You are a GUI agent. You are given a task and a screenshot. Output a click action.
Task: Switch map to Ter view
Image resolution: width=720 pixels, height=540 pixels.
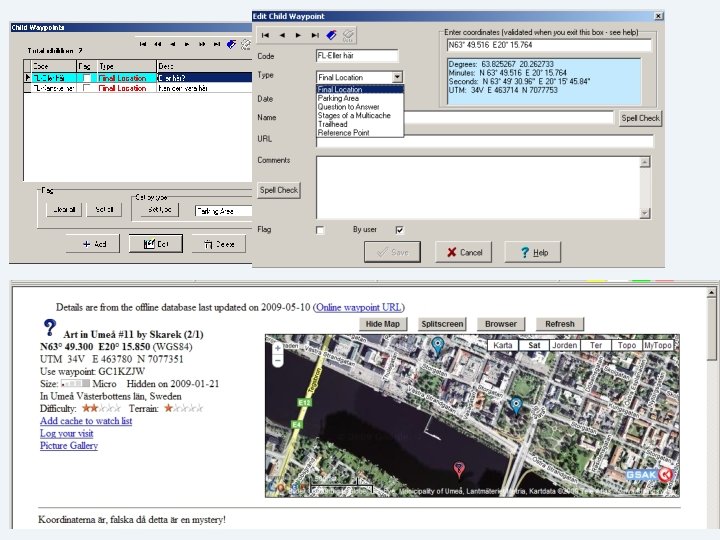tap(596, 345)
